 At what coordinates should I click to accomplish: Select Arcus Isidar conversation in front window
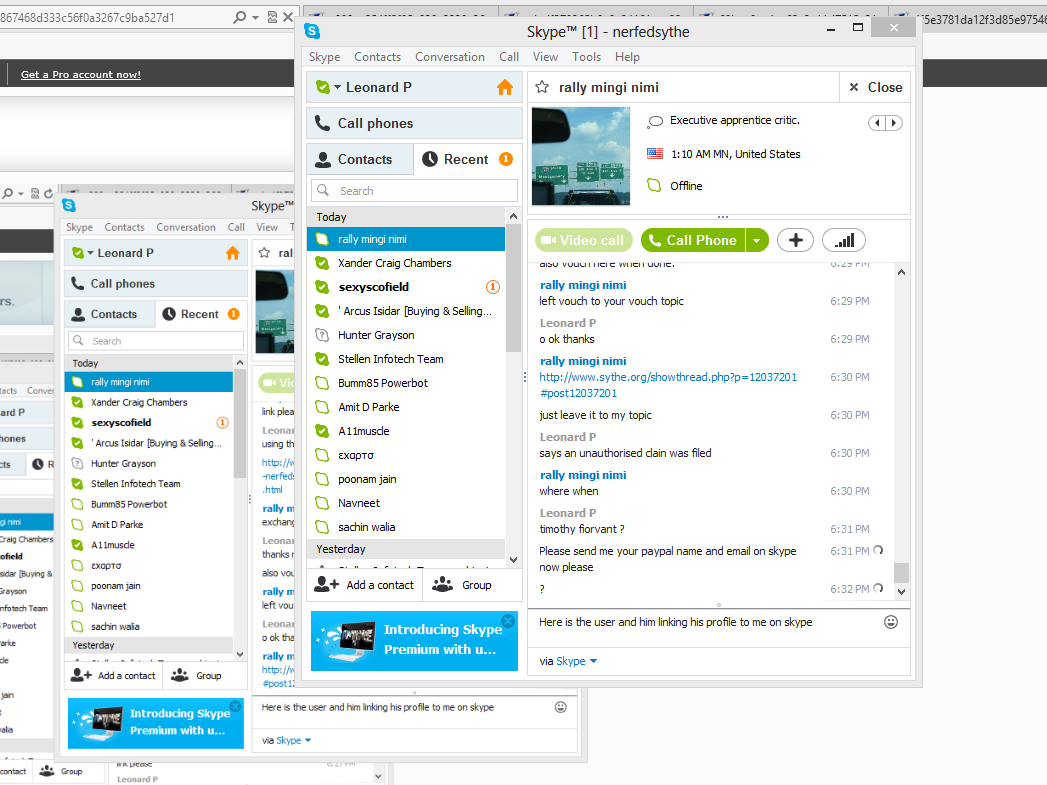tap(406, 311)
